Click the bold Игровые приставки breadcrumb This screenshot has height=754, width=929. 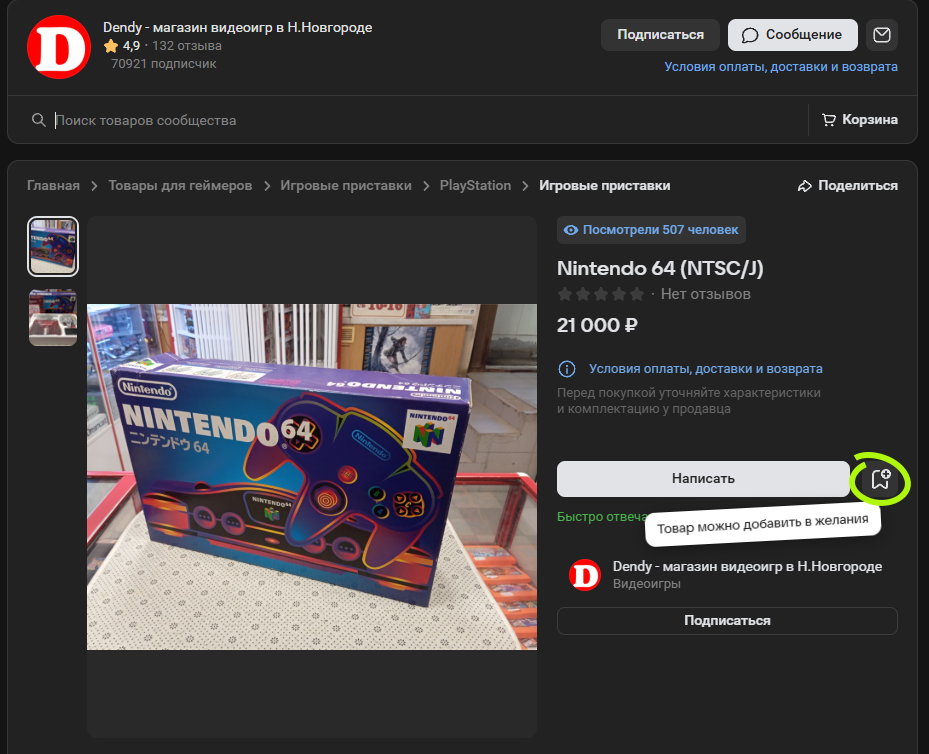pos(604,186)
